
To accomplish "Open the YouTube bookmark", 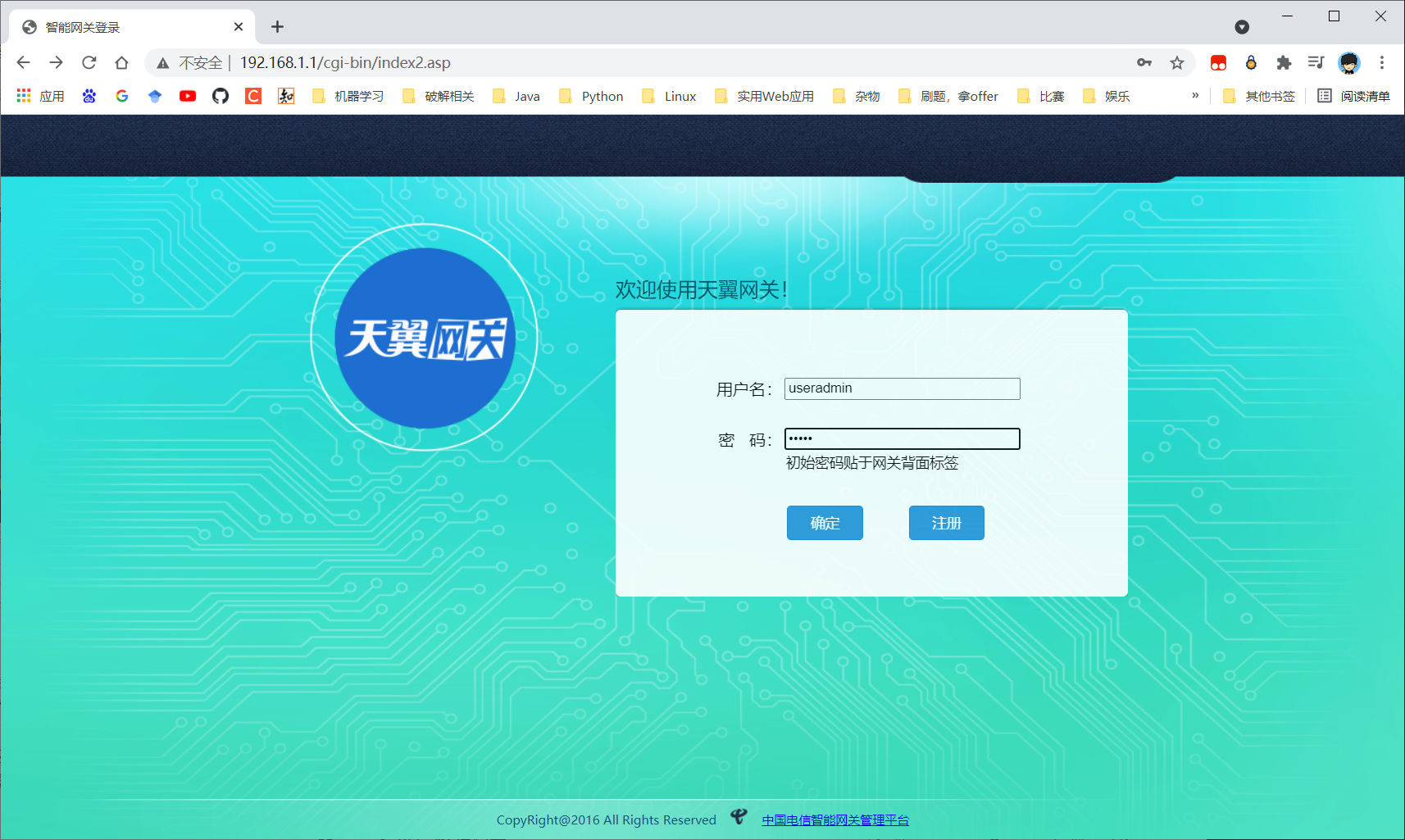I will (188, 96).
